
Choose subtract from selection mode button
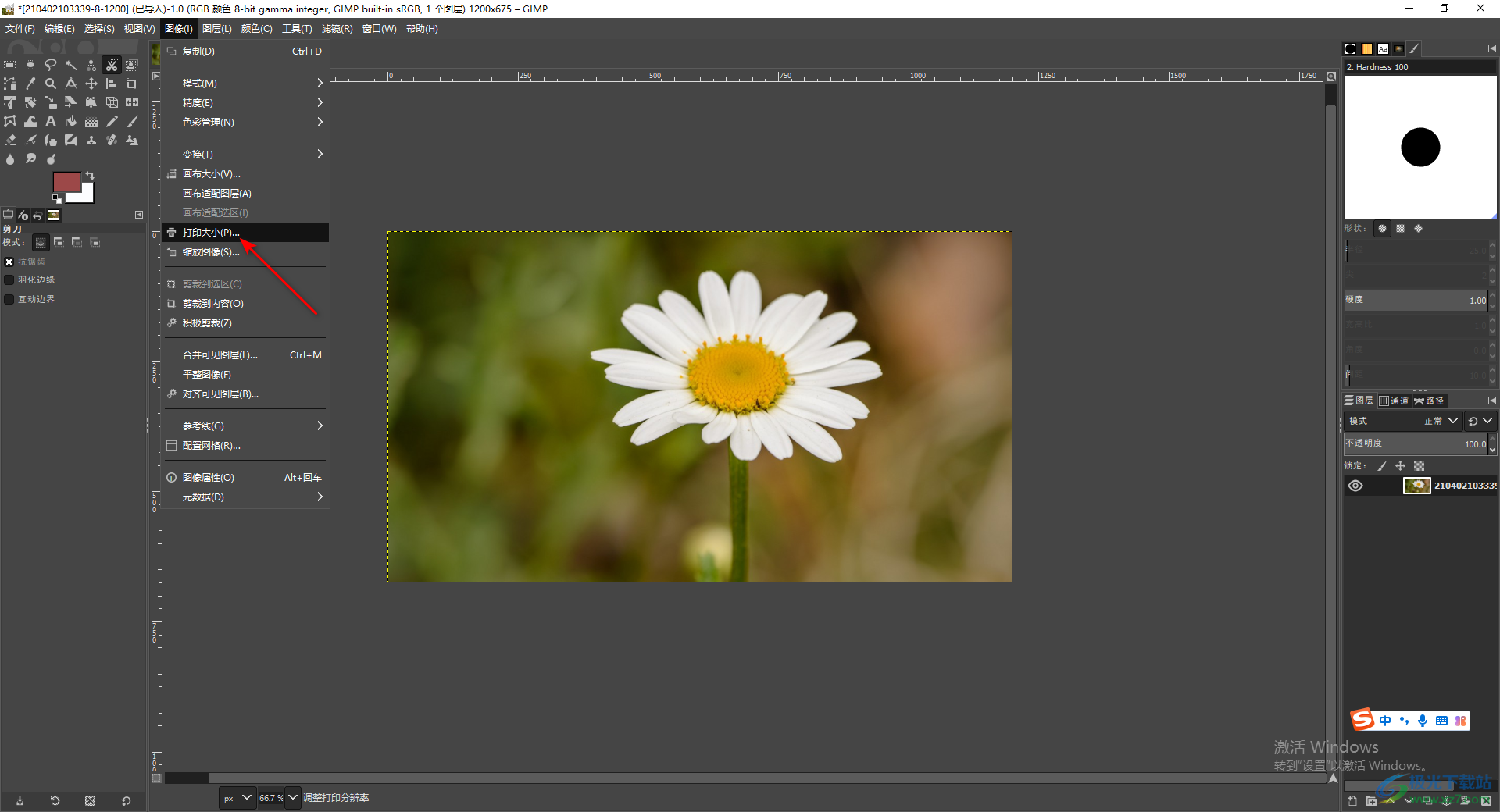click(77, 242)
